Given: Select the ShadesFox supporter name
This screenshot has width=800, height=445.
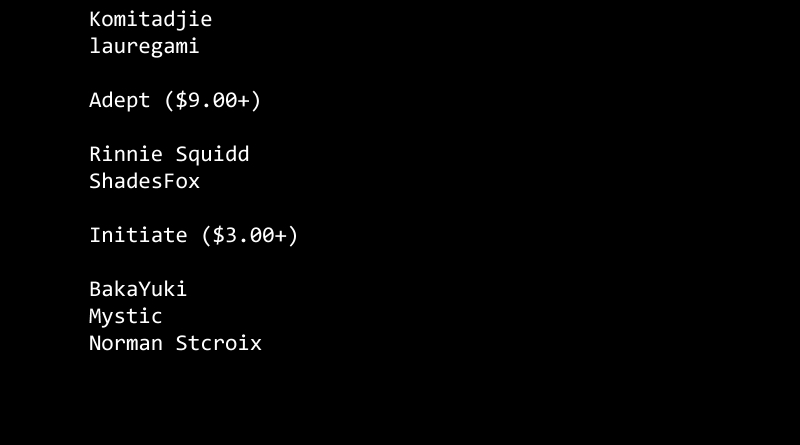Looking at the screenshot, I should [x=144, y=181].
